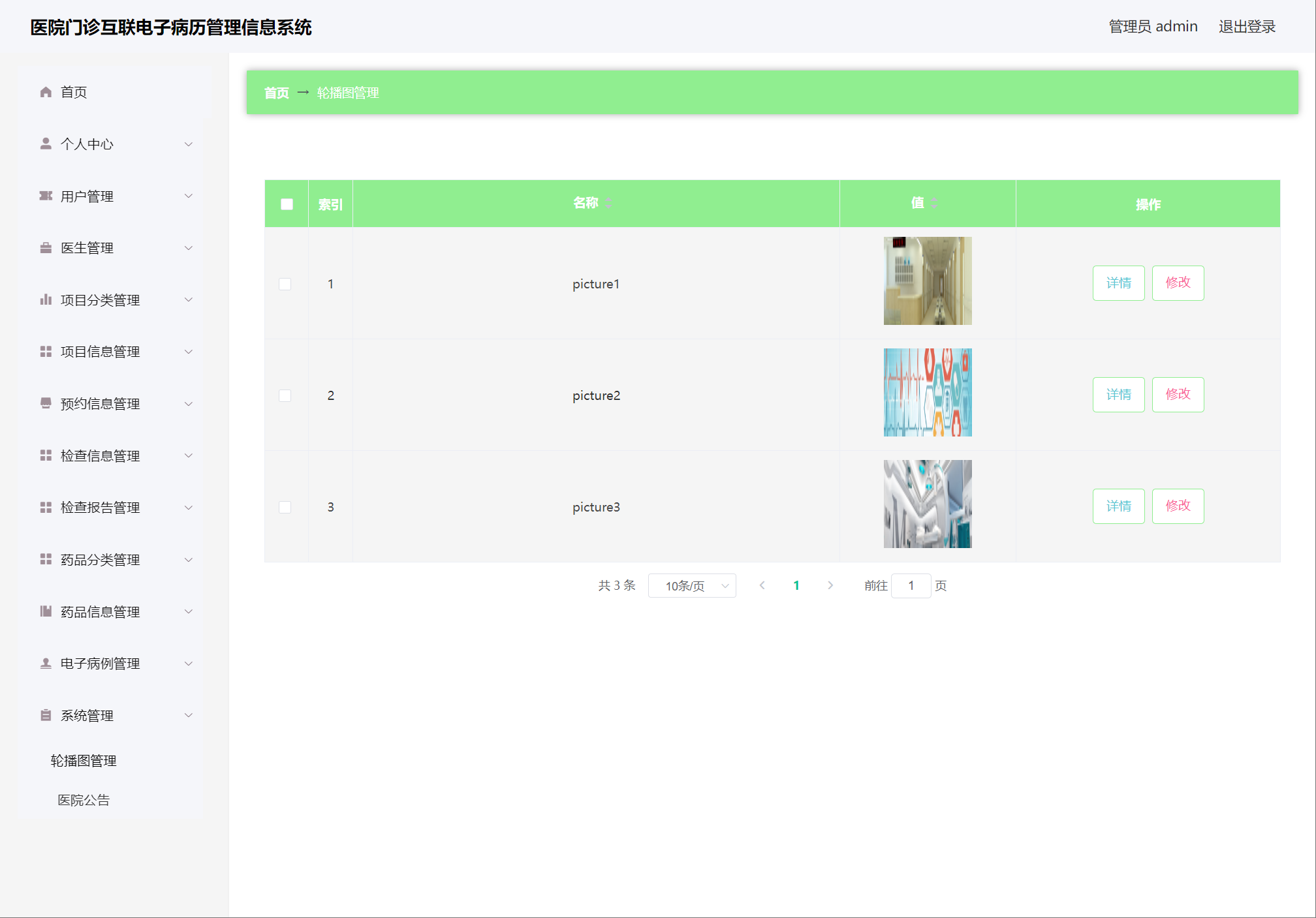Click the home icon beside 首页
This screenshot has height=918, width=1316.
[46, 92]
